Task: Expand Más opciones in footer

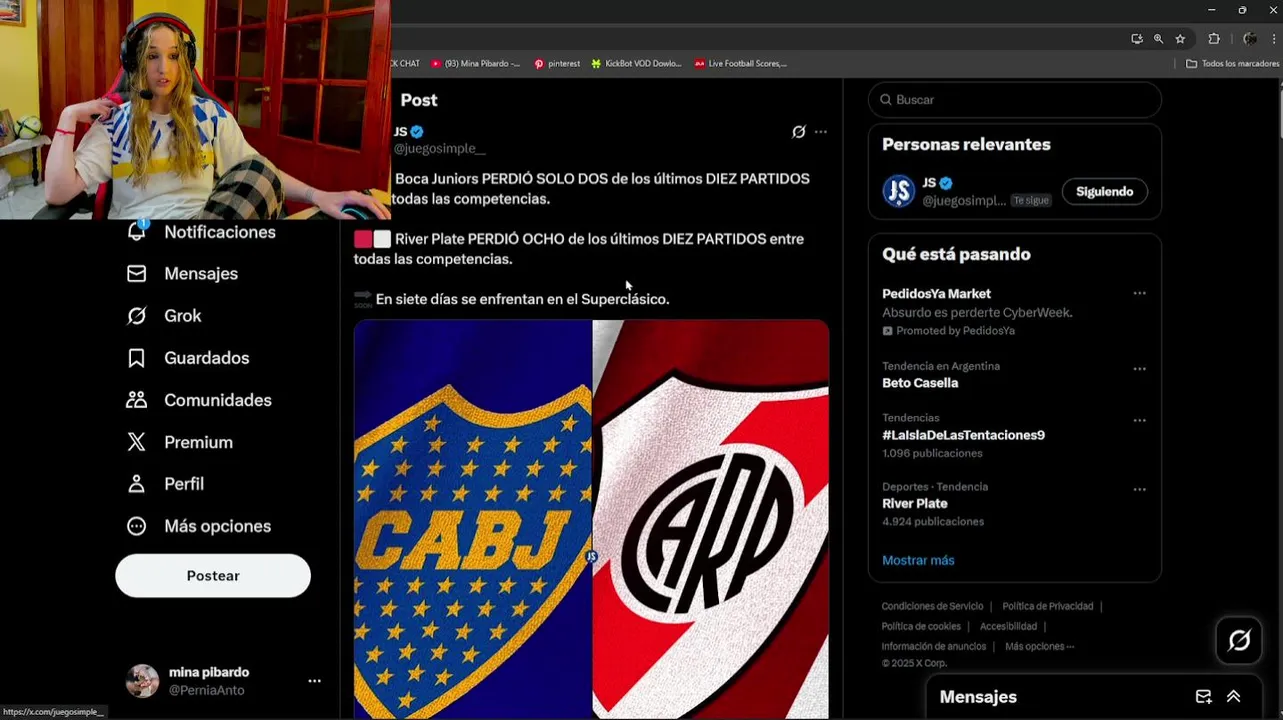Action: [x=1039, y=647]
